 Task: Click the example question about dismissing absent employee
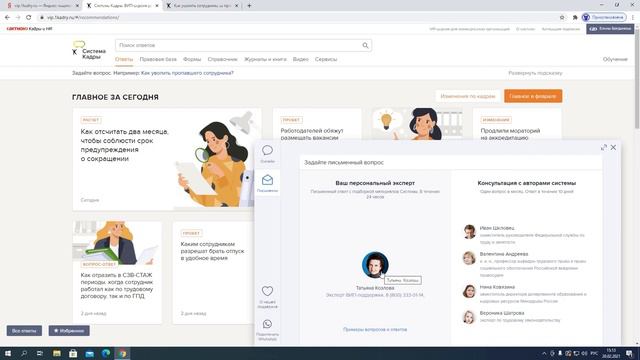coord(187,73)
